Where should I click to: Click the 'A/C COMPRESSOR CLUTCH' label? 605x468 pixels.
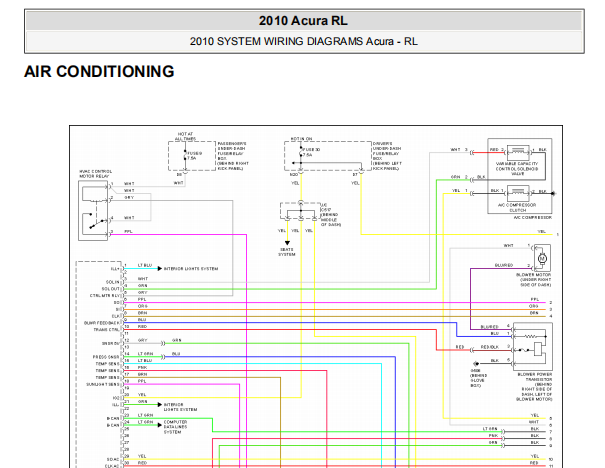[x=517, y=208]
